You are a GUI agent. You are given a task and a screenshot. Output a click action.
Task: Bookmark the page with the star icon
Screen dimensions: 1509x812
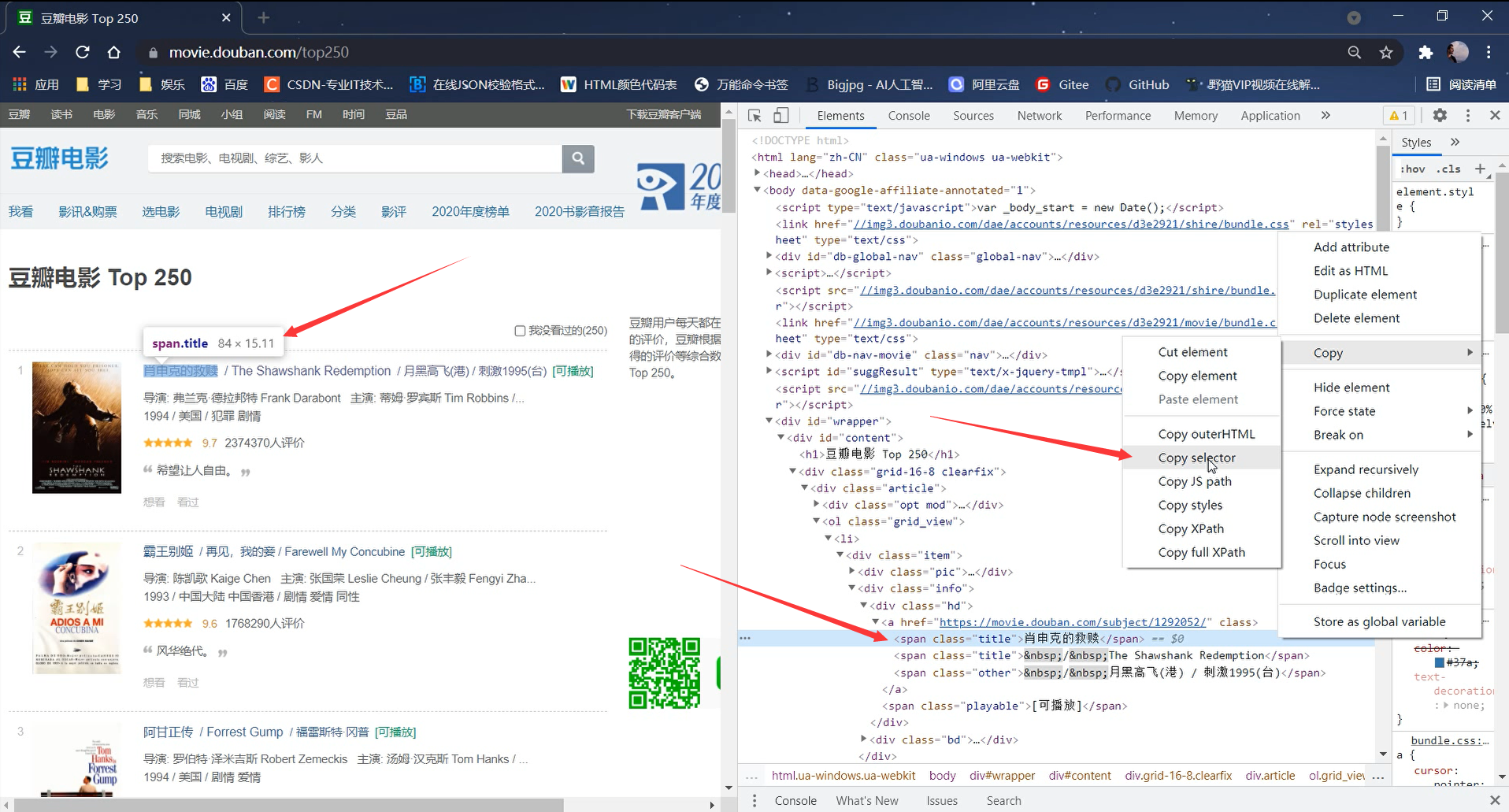[x=1386, y=52]
